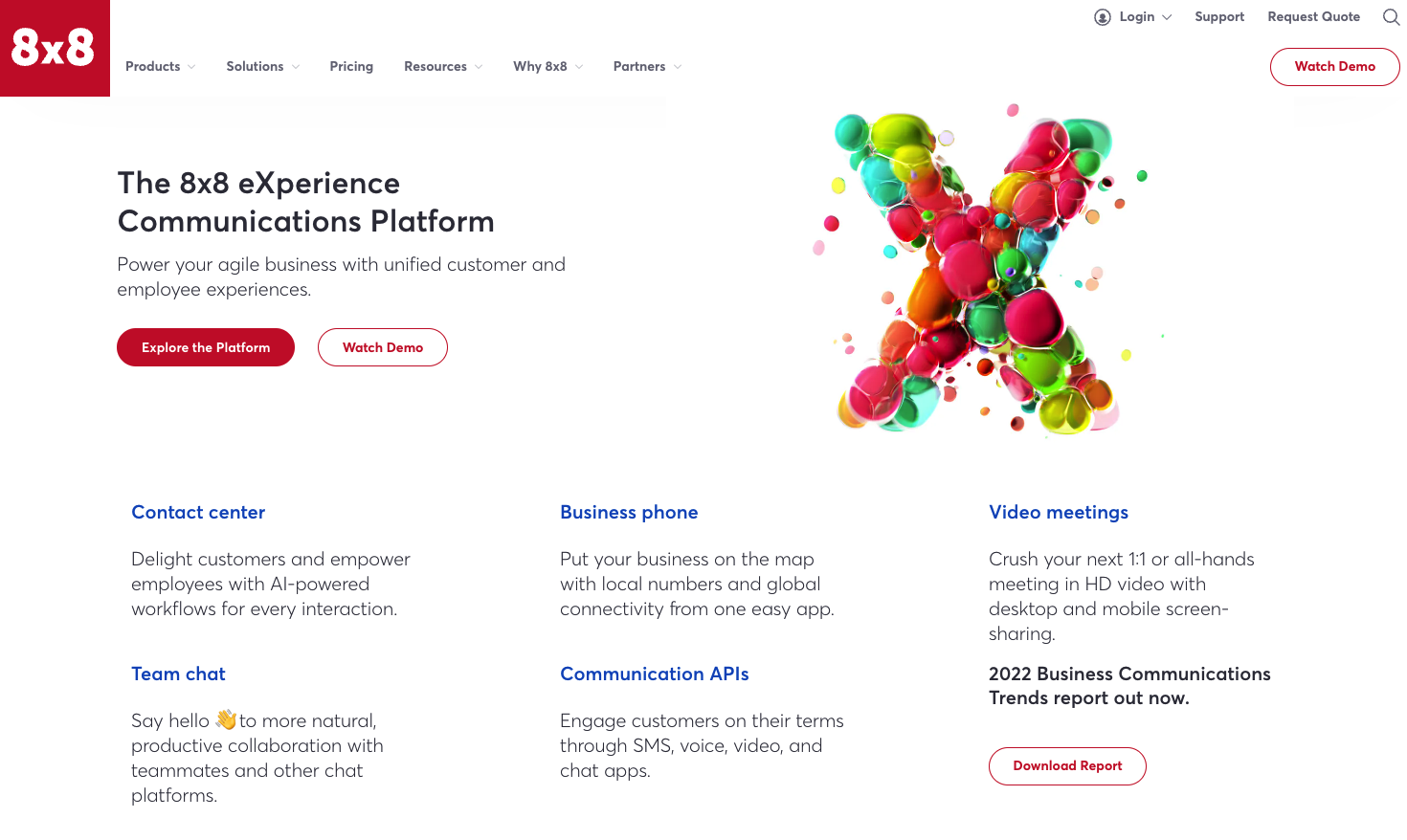Image resolution: width=1407 pixels, height=840 pixels.
Task: Click Watch Demo in the header
Action: coord(1334,67)
